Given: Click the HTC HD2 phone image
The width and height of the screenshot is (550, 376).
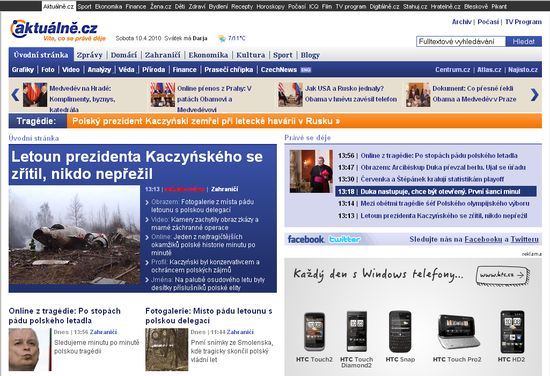Looking at the screenshot, I should click(512, 332).
